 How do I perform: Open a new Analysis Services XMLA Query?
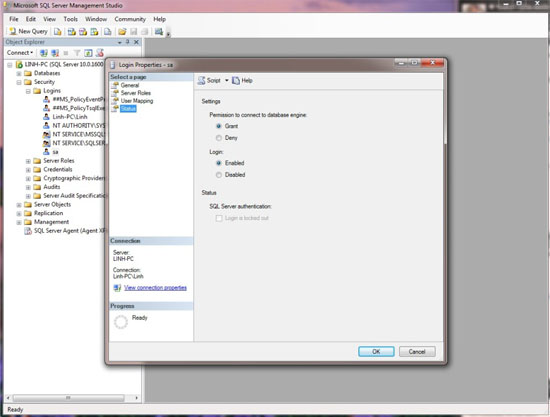pos(94,32)
